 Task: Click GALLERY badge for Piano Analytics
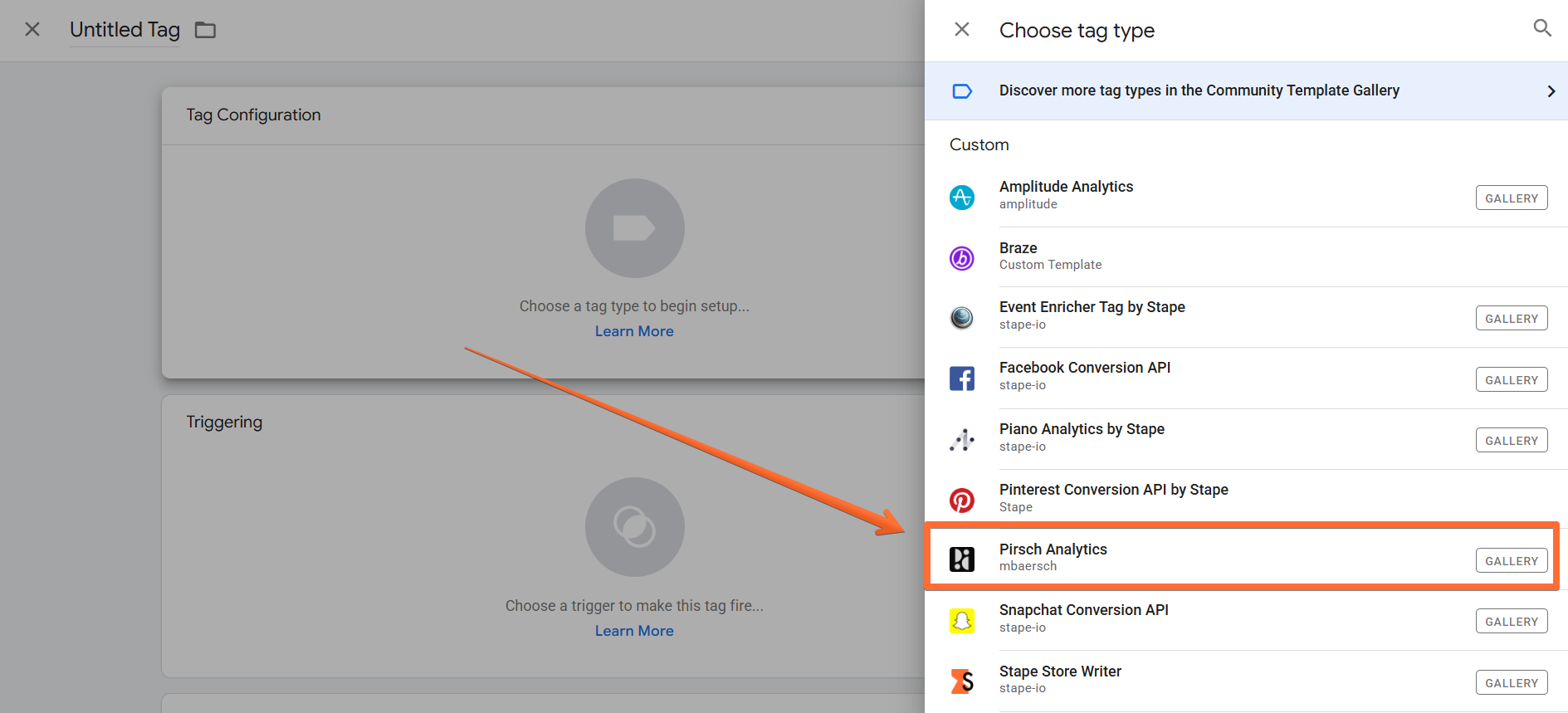pos(1511,441)
